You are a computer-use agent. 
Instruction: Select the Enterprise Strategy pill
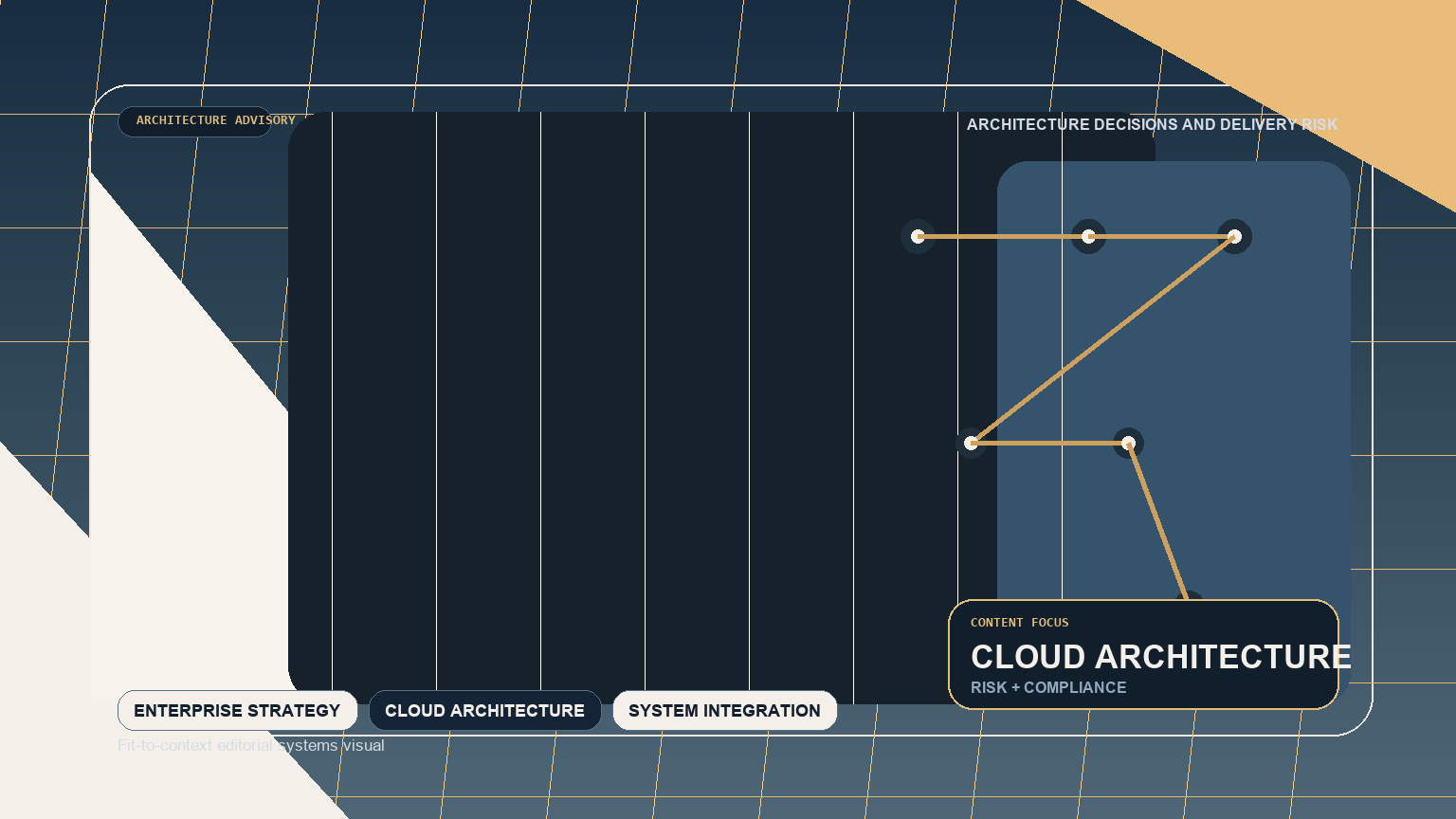click(237, 711)
